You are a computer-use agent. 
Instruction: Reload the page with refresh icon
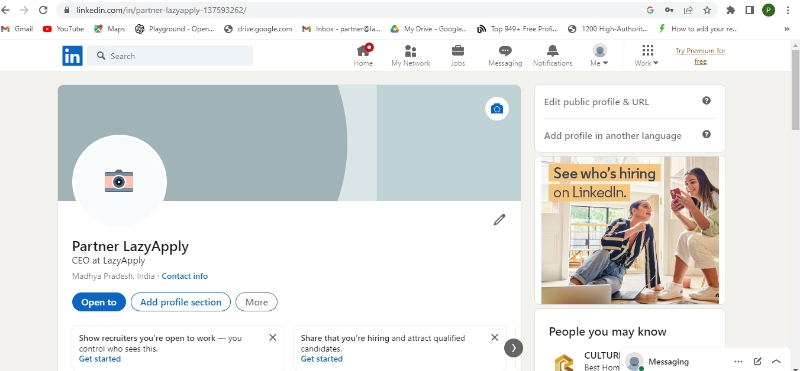pos(43,10)
